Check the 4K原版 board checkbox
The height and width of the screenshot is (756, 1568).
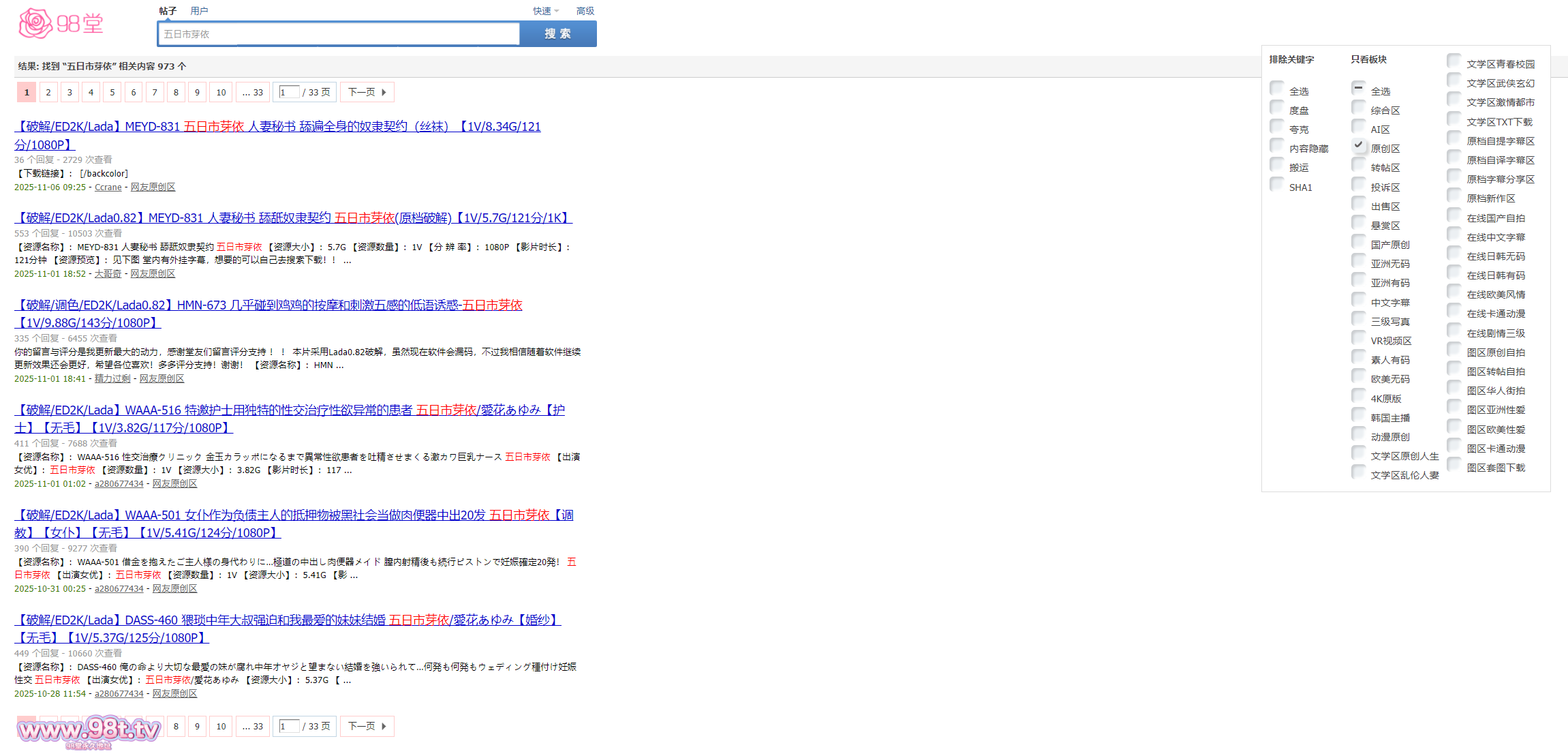(1358, 396)
